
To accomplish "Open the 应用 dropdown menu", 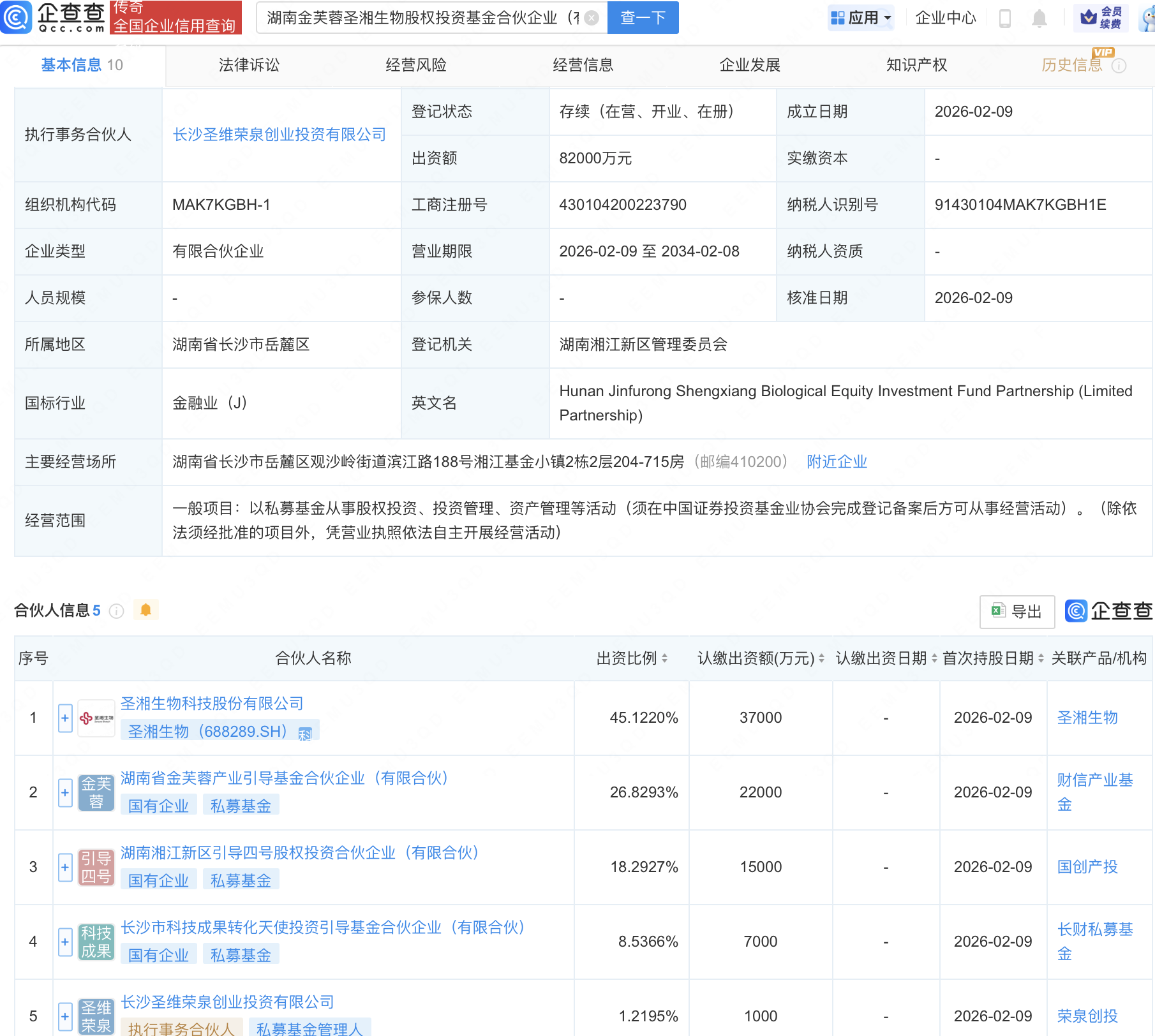I will point(861,18).
